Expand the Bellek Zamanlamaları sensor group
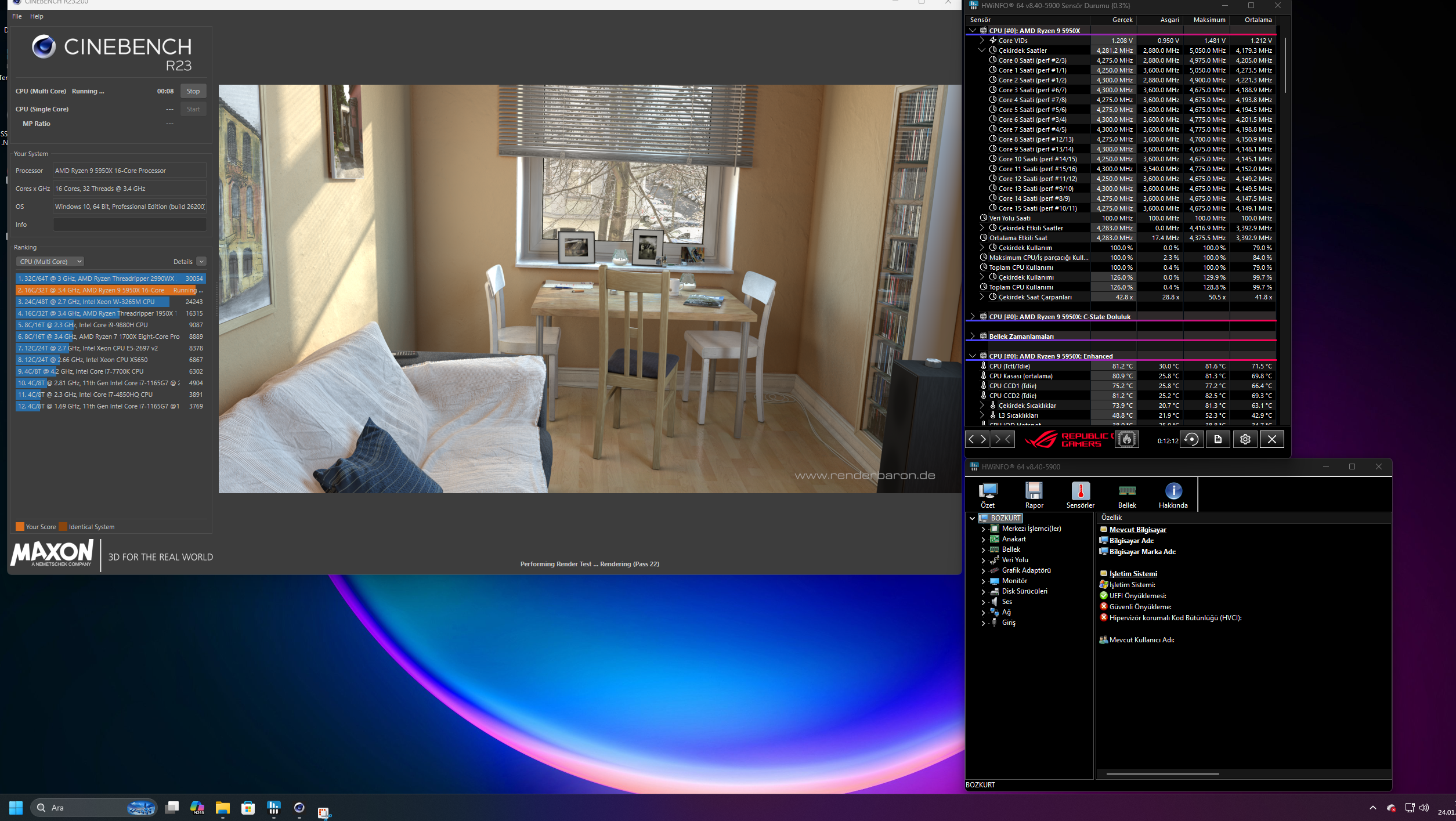The image size is (1456, 821). coord(973,336)
